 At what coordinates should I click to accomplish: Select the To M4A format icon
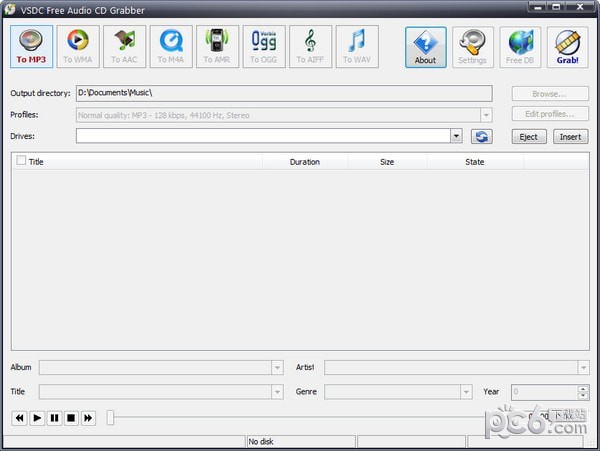pyautogui.click(x=171, y=47)
